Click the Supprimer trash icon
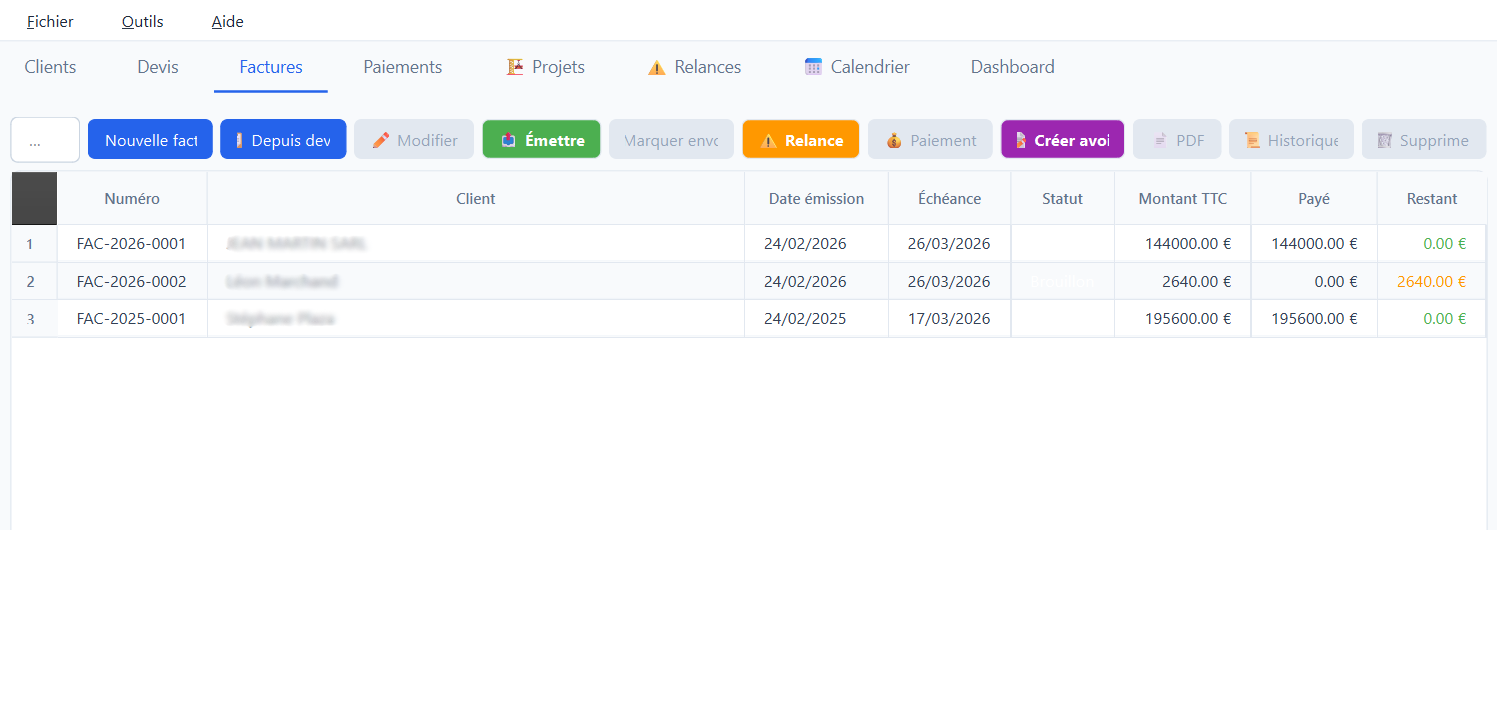This screenshot has width=1497, height=708. 1384,140
